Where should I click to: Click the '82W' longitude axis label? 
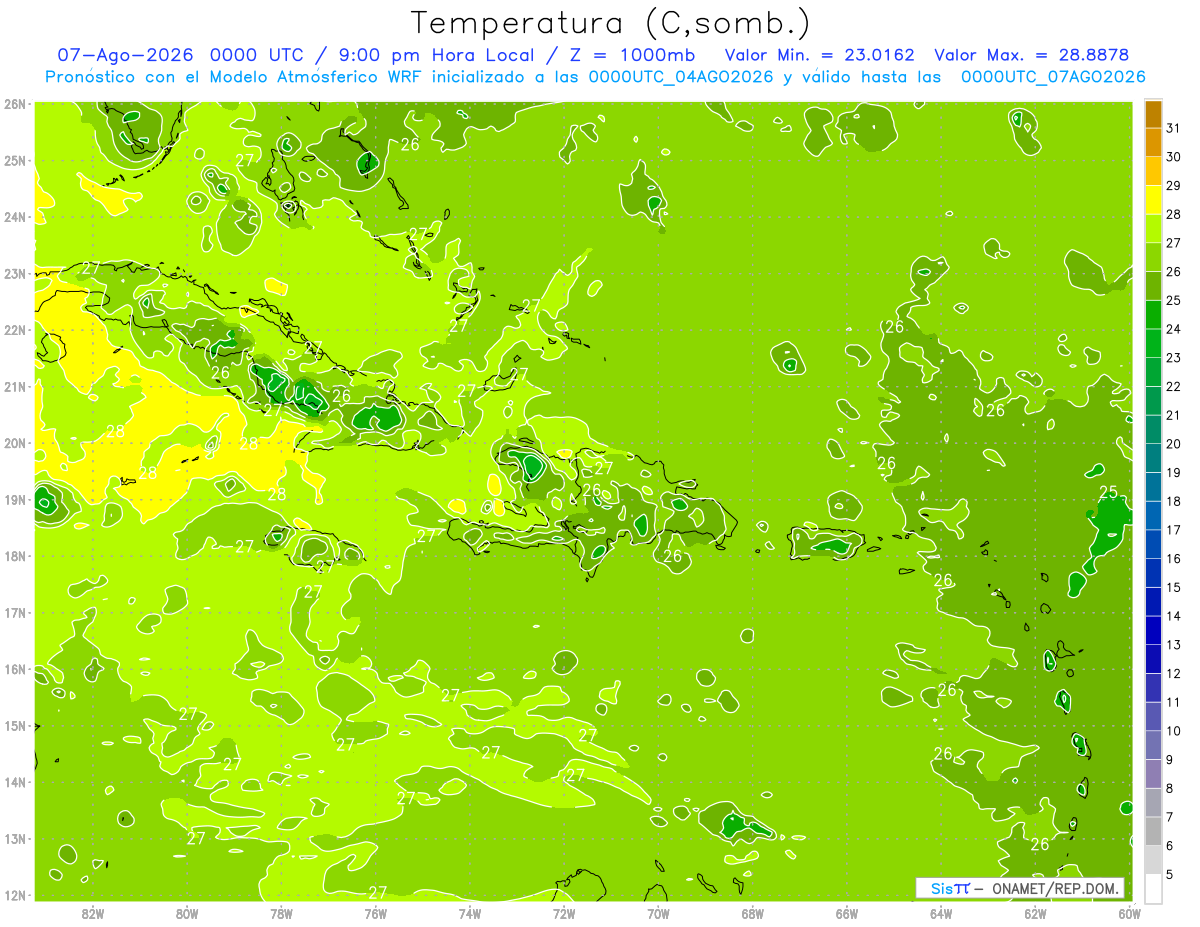pyautogui.click(x=92, y=914)
